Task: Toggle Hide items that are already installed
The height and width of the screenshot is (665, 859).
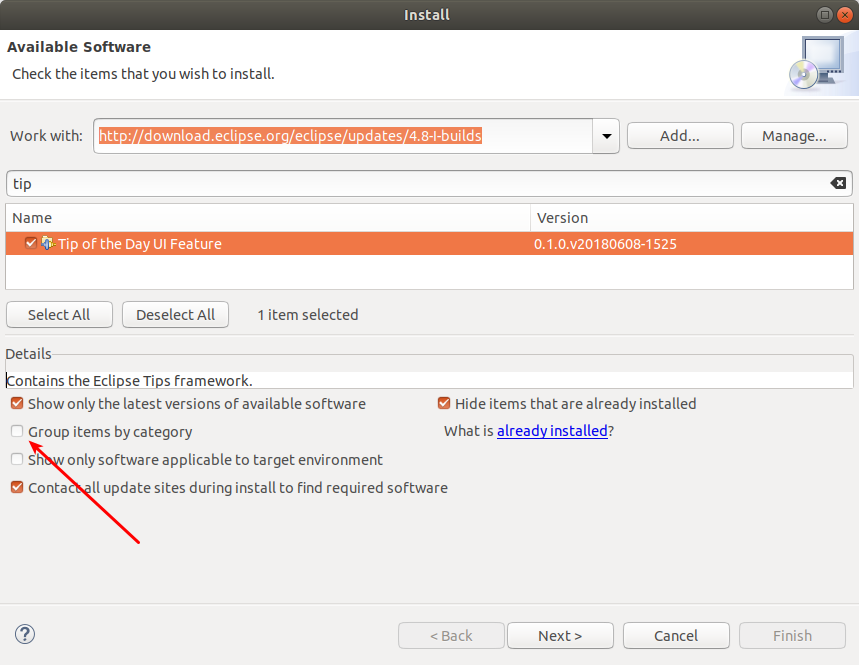Action: point(444,404)
